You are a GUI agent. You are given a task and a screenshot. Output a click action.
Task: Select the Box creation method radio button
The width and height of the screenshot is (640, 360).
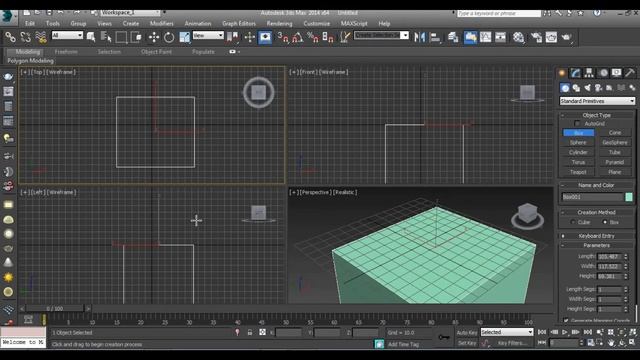(605, 222)
